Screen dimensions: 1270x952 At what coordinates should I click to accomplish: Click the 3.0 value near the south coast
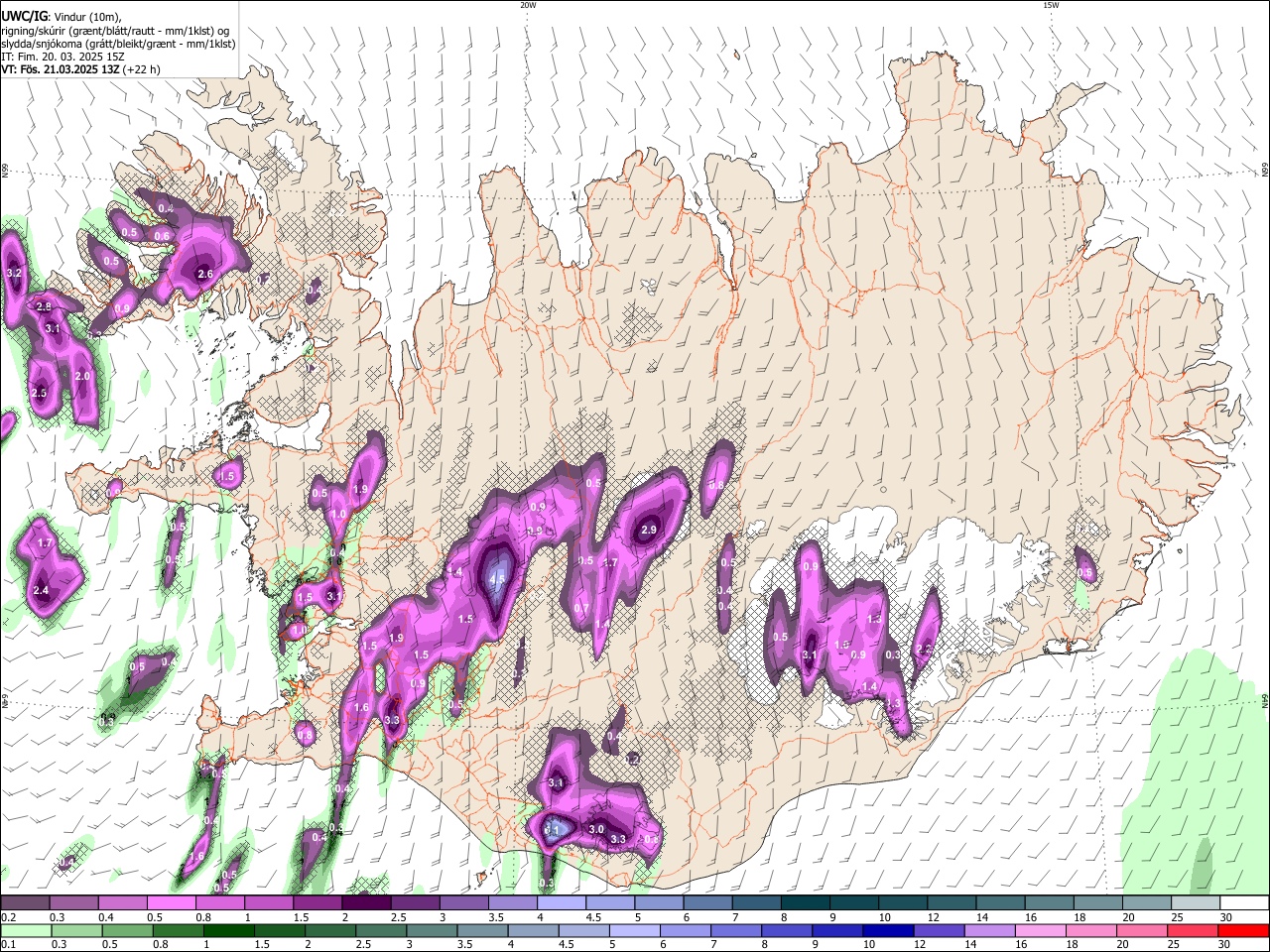[x=596, y=830]
